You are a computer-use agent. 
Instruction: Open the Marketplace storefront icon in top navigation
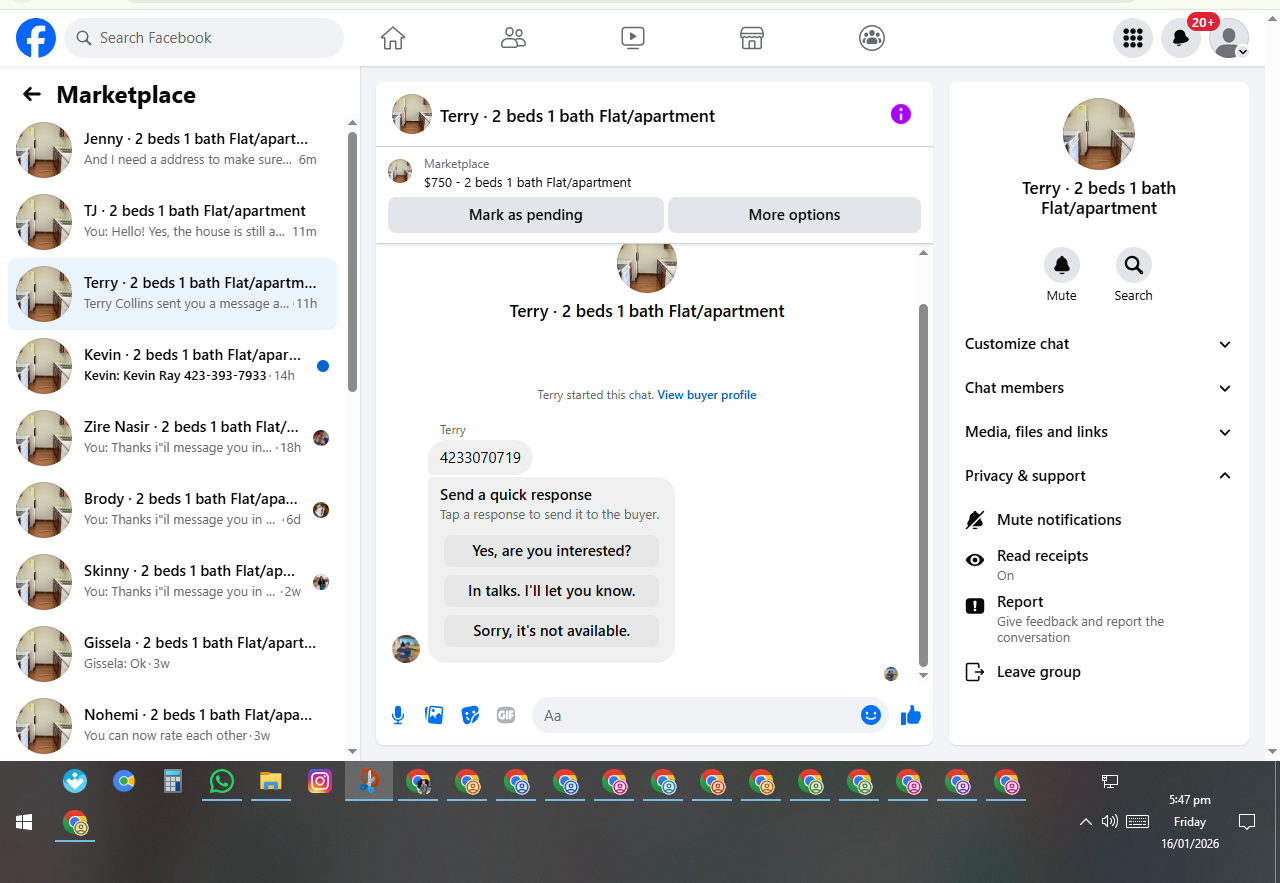(752, 38)
